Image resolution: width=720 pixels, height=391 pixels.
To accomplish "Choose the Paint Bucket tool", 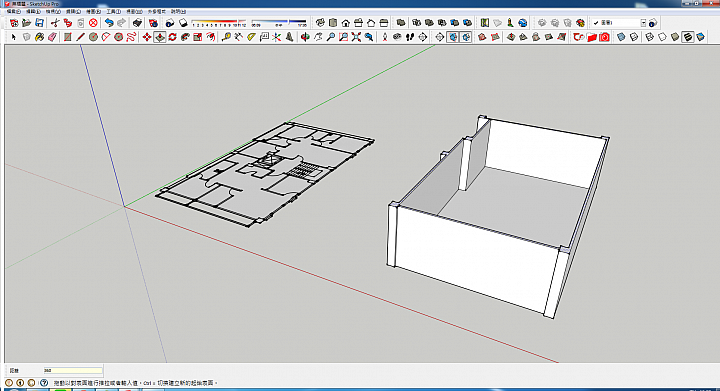I will point(39,37).
